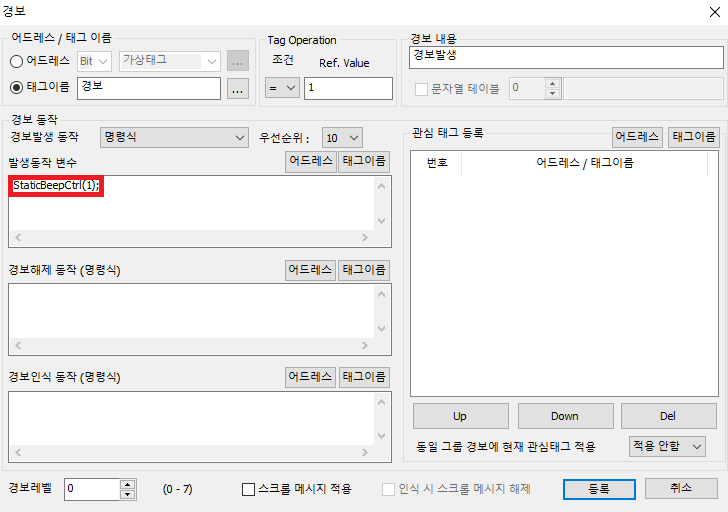Click the 경보 tag name input field

tap(149, 88)
